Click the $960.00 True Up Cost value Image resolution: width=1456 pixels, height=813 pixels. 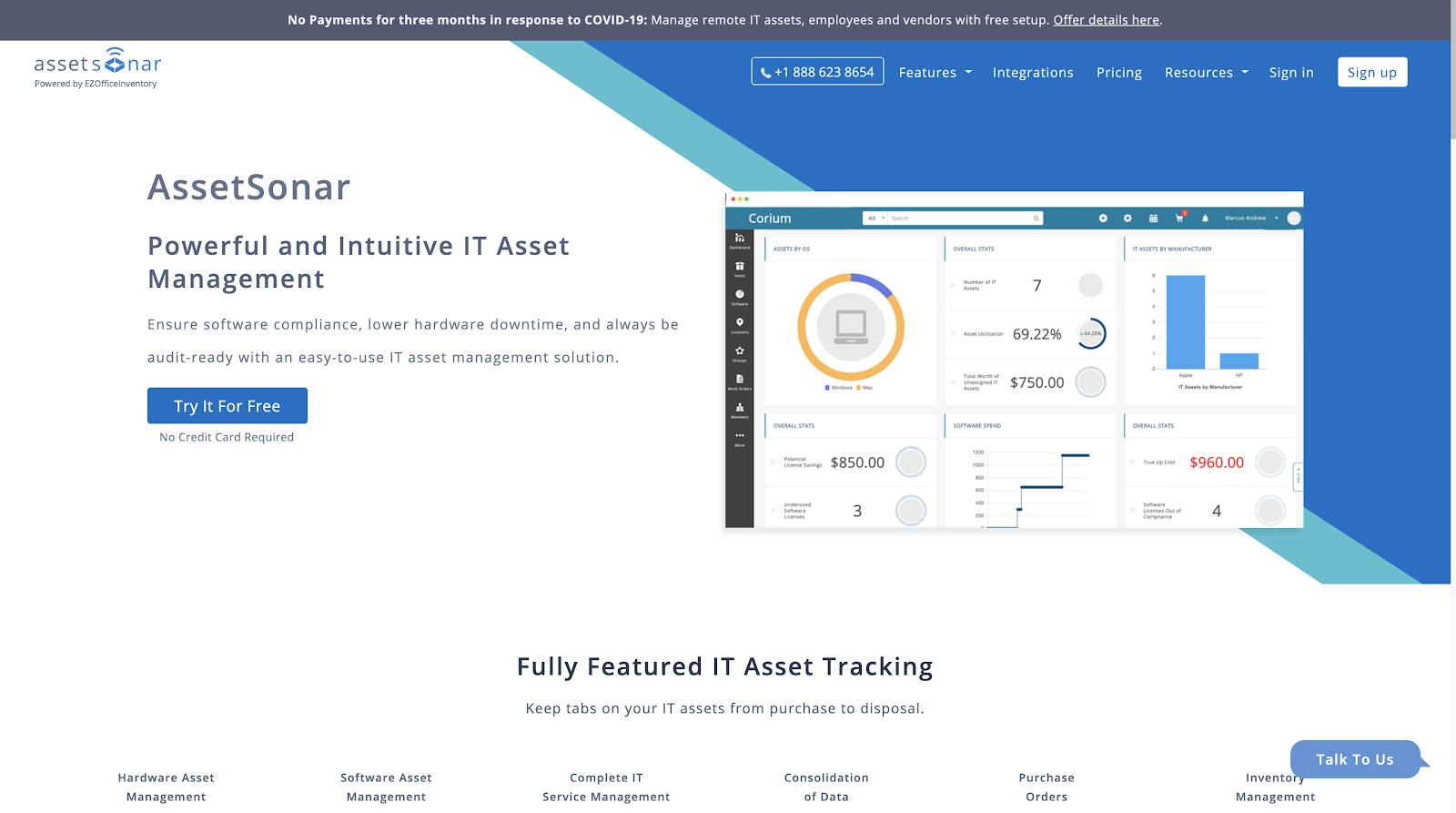pos(1217,462)
